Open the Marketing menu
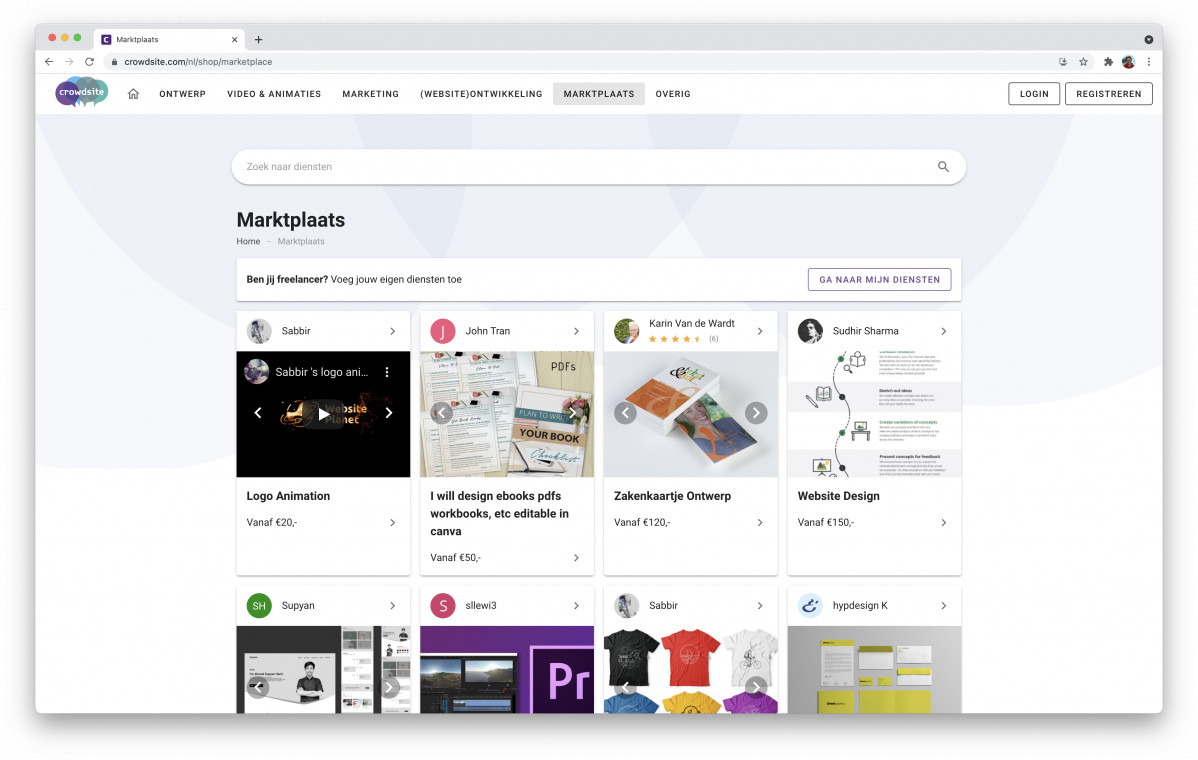 tap(370, 94)
